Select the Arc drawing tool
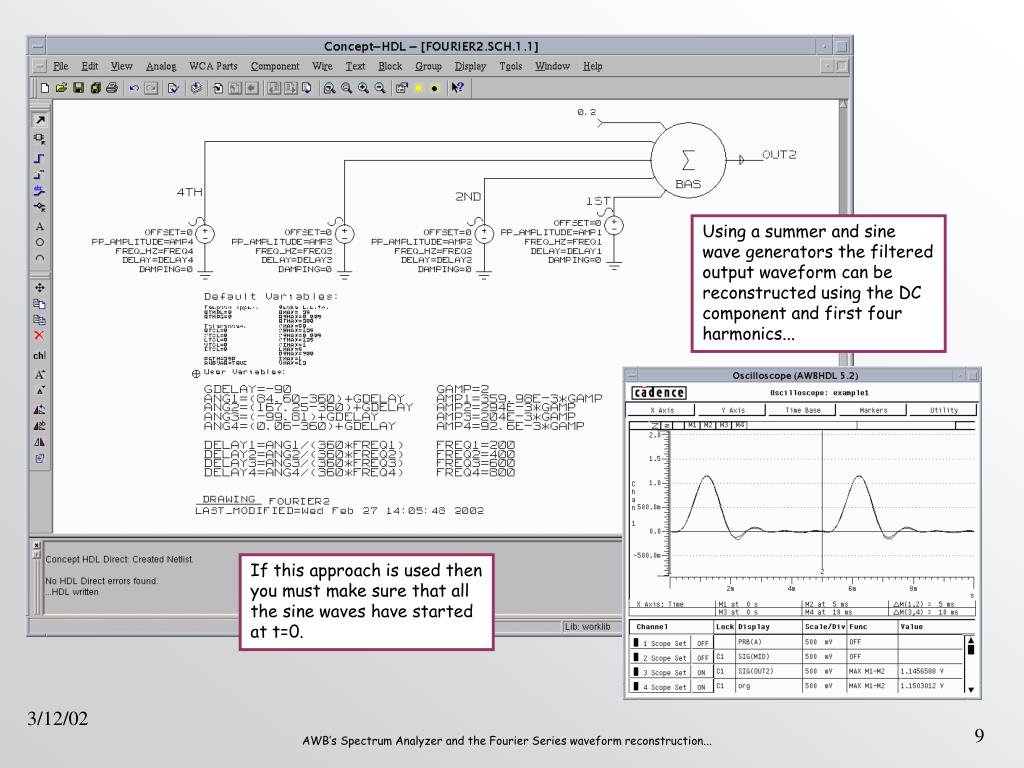Image resolution: width=1024 pixels, height=768 pixels. pyautogui.click(x=40, y=258)
